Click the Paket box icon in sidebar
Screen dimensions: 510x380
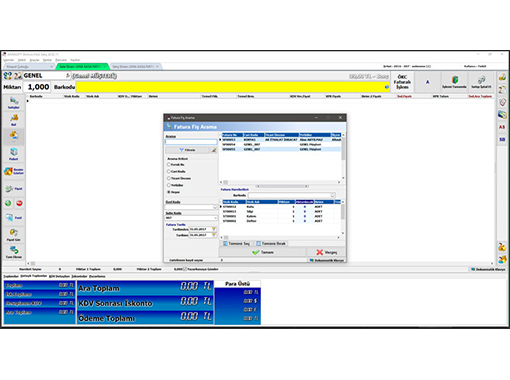click(x=14, y=154)
